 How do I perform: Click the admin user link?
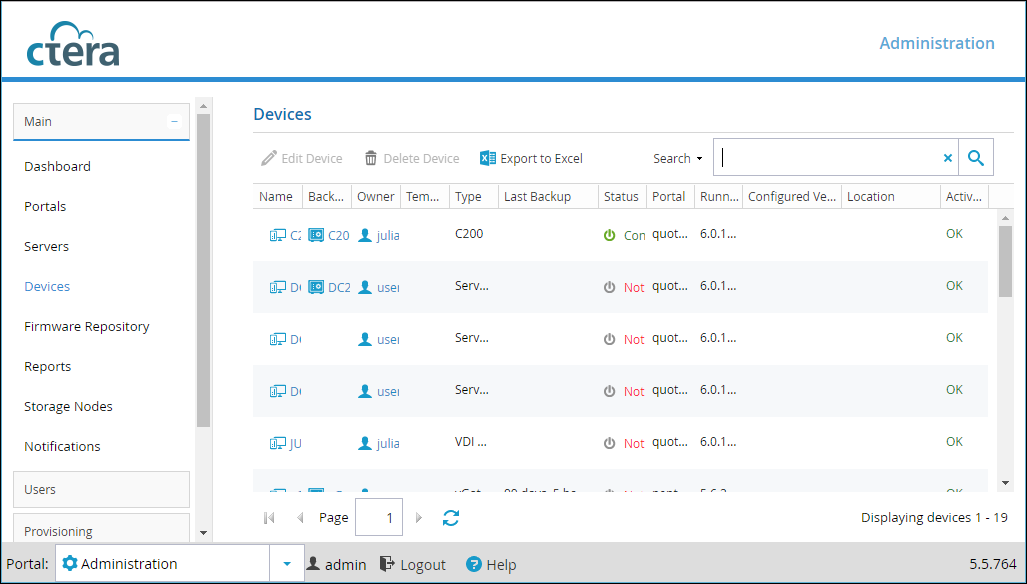(x=337, y=564)
